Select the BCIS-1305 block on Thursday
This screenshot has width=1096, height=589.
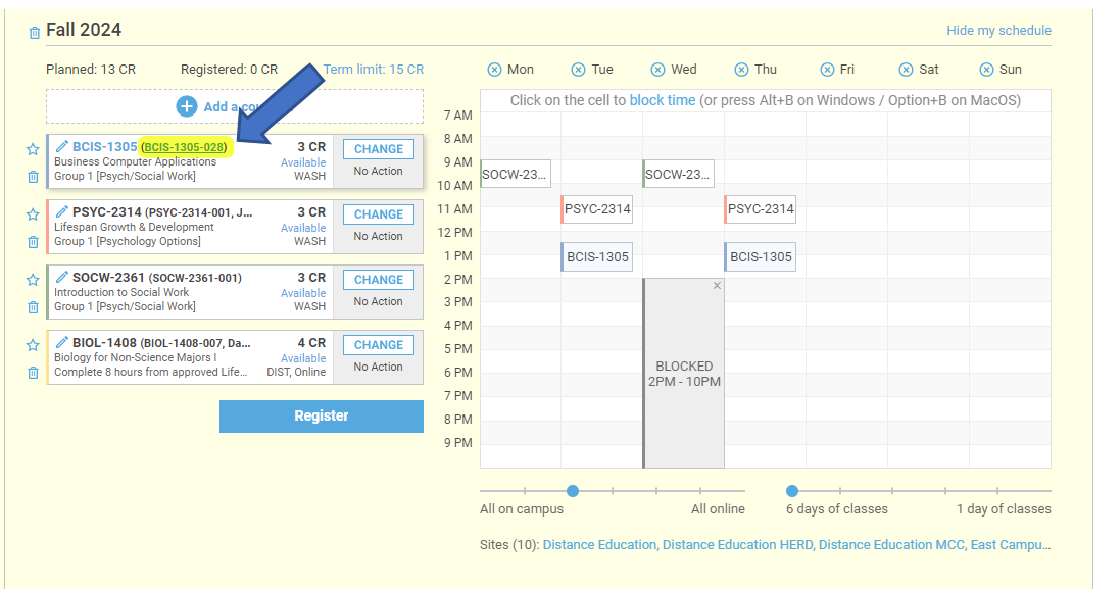(760, 257)
